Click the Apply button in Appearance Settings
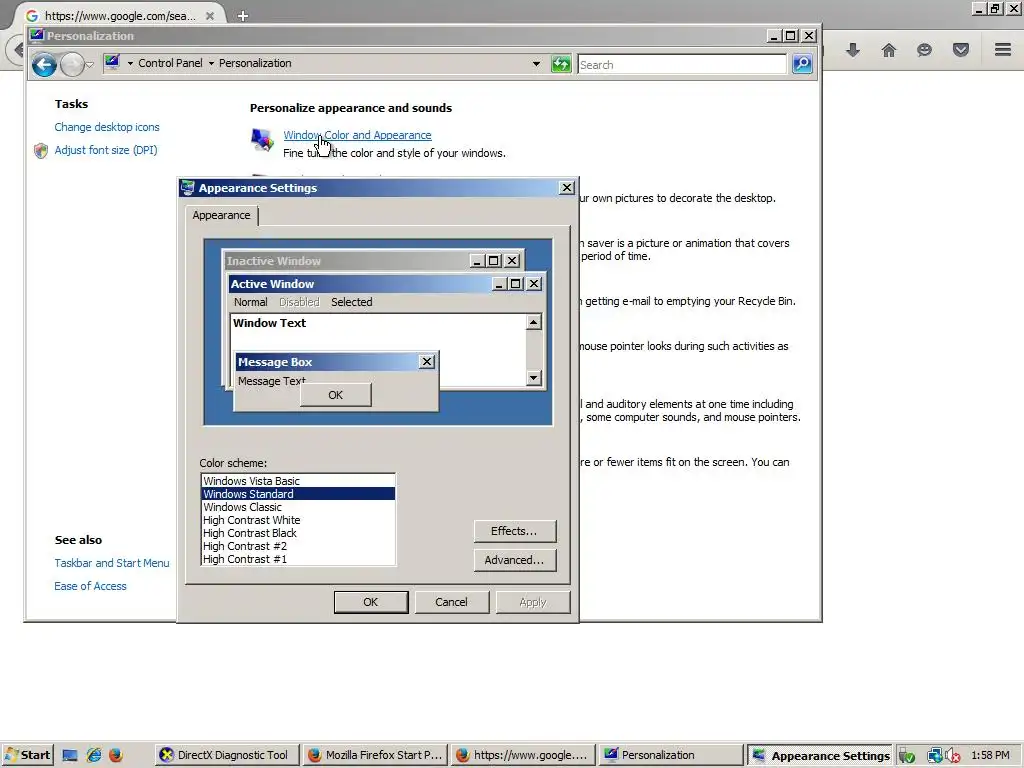 [x=533, y=602]
